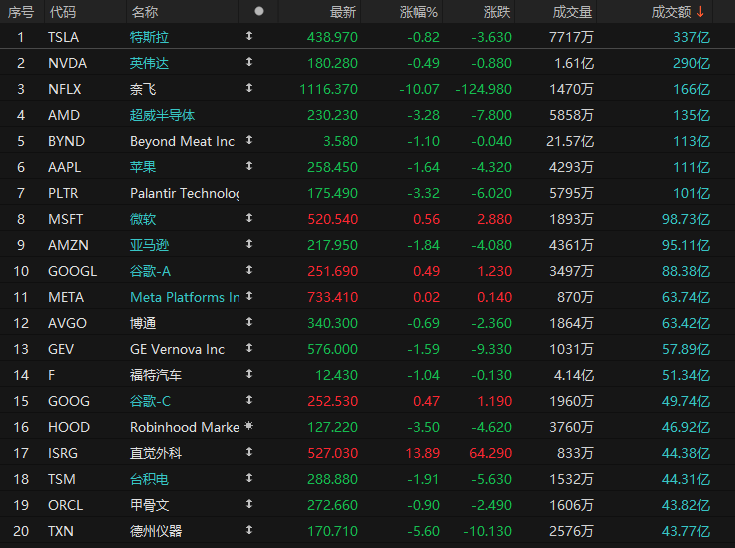Click the 43.77亿 turnover cell
The image size is (735, 548).
686,532
